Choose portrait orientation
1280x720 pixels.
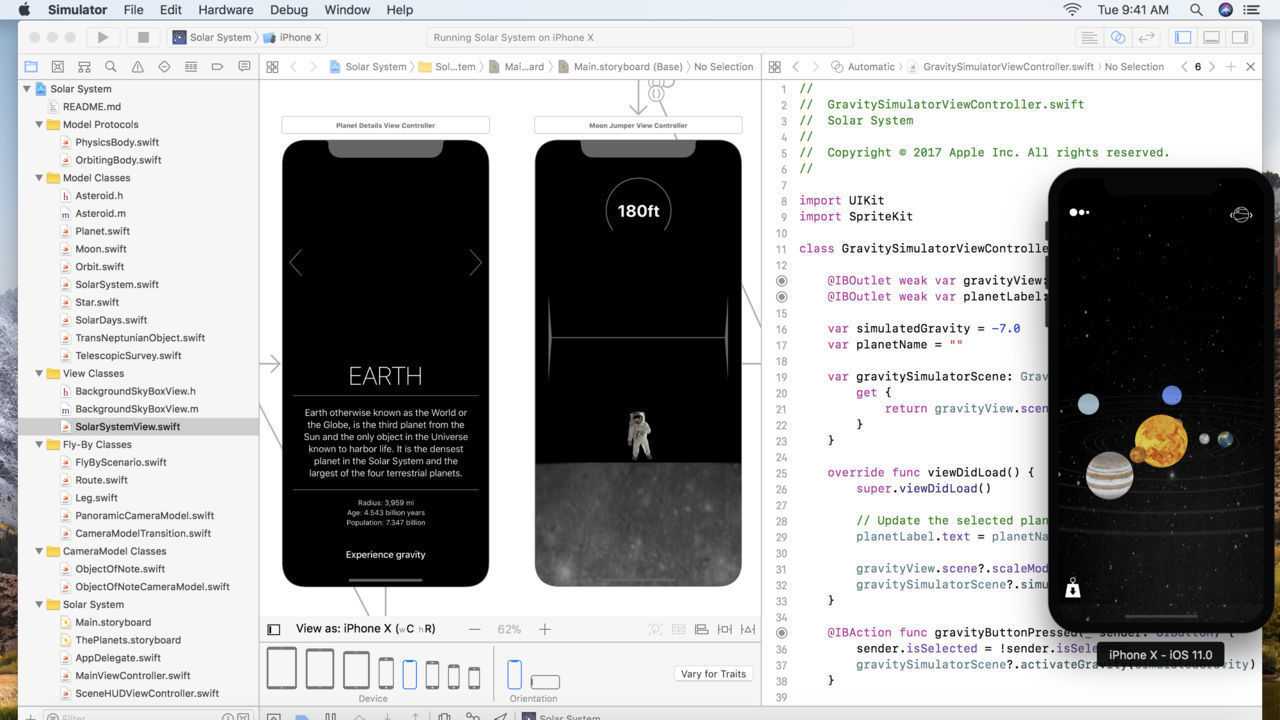[x=514, y=674]
